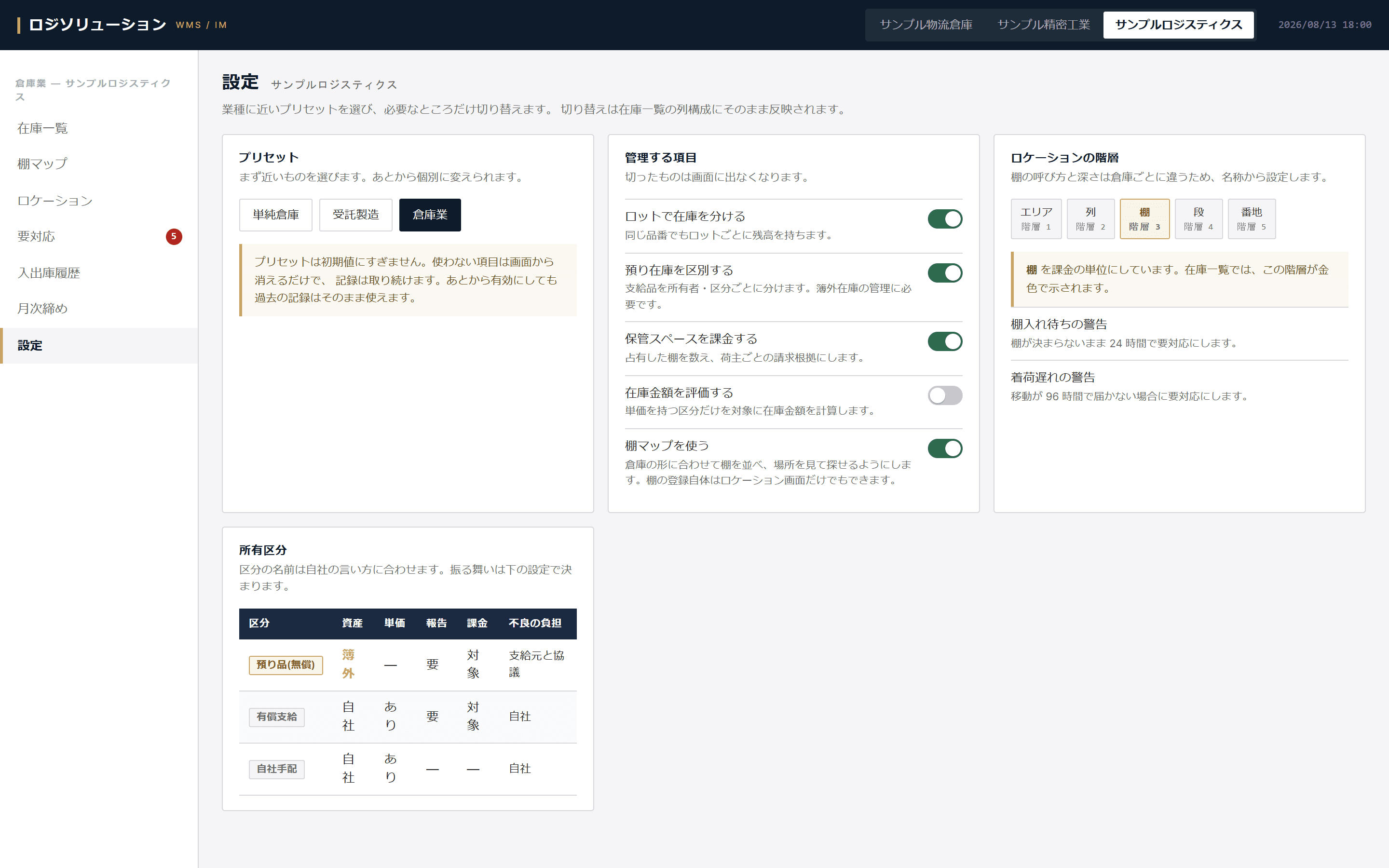The height and width of the screenshot is (868, 1389).
Task: Click the 有償支給 tag
Action: click(x=277, y=717)
